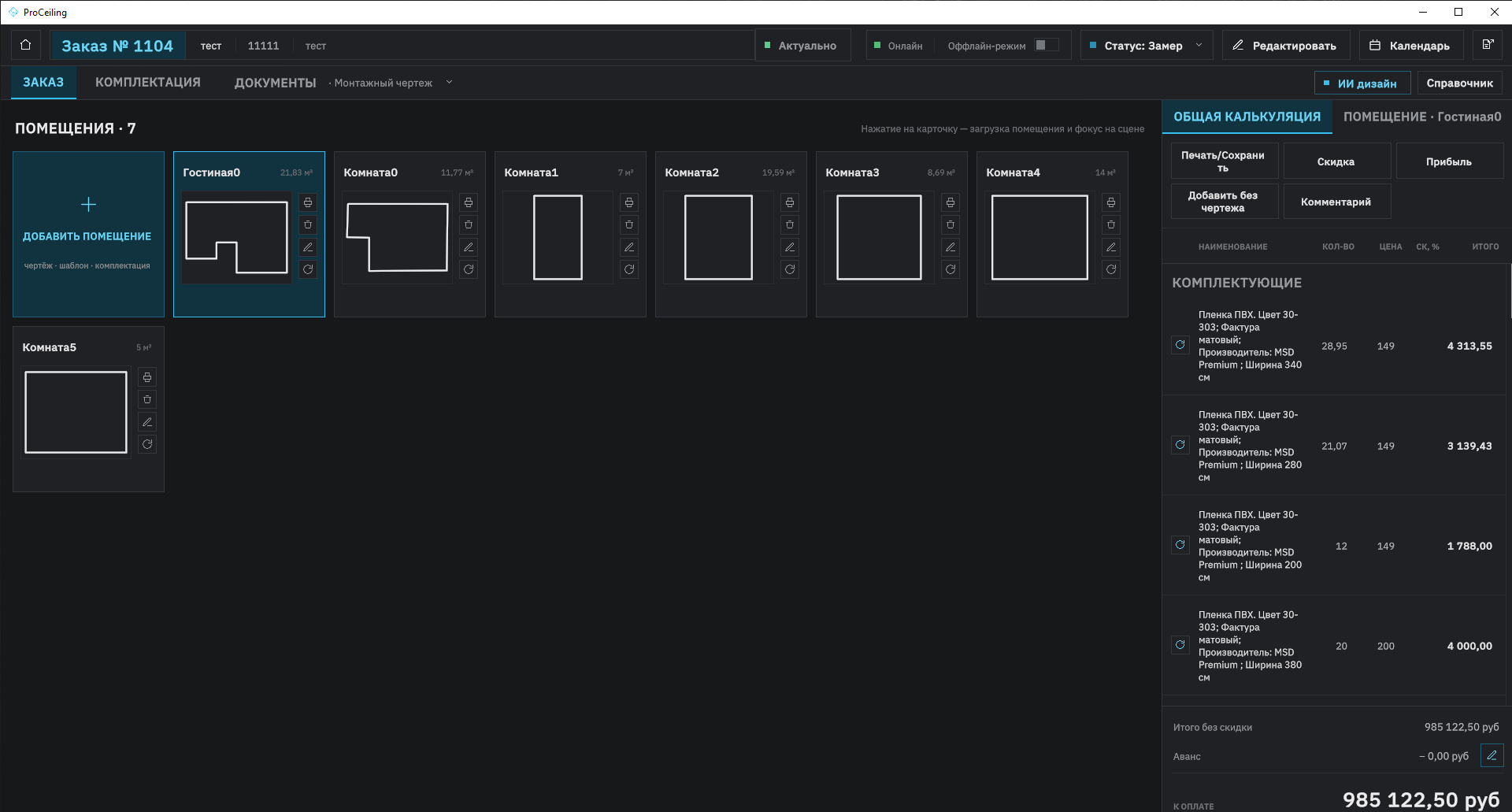Click the Актуально status indicator
The height and width of the screenshot is (812, 1512).
click(802, 45)
